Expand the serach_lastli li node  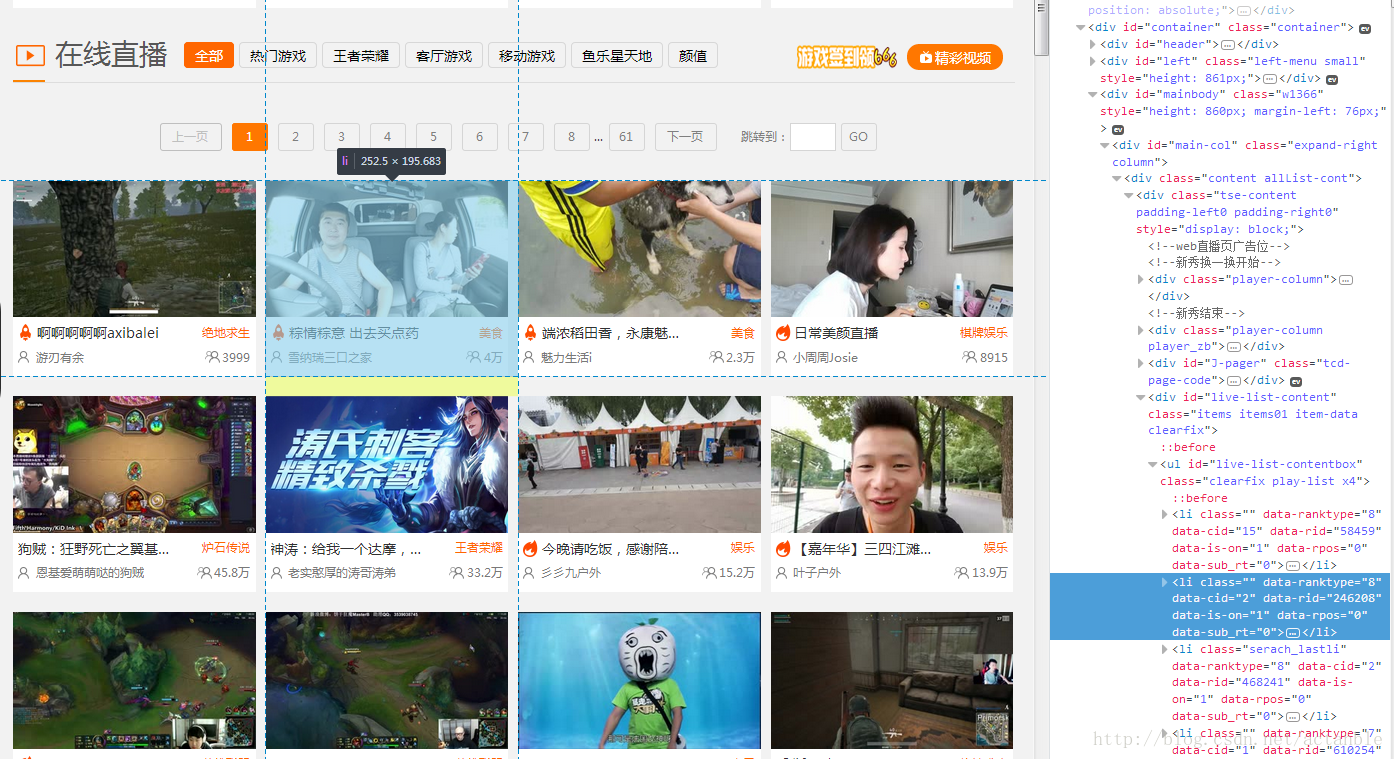tap(1165, 650)
